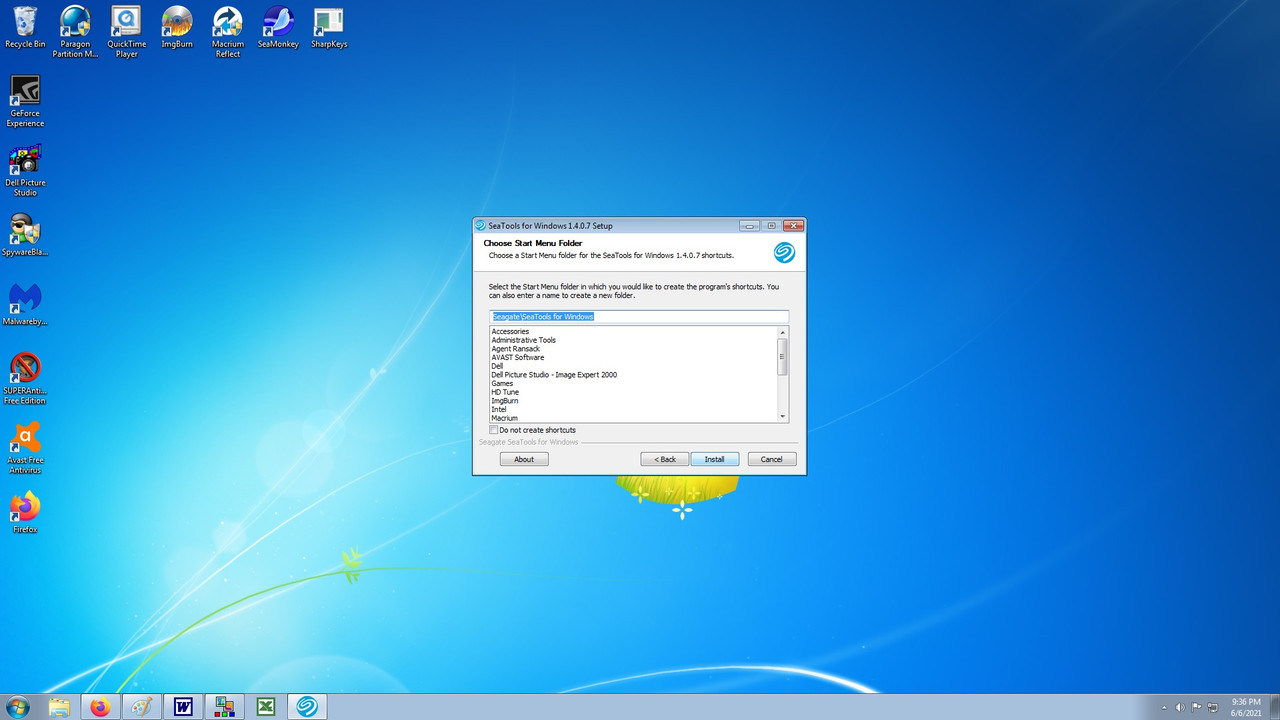Click the folder list scroll up arrow

point(783,331)
